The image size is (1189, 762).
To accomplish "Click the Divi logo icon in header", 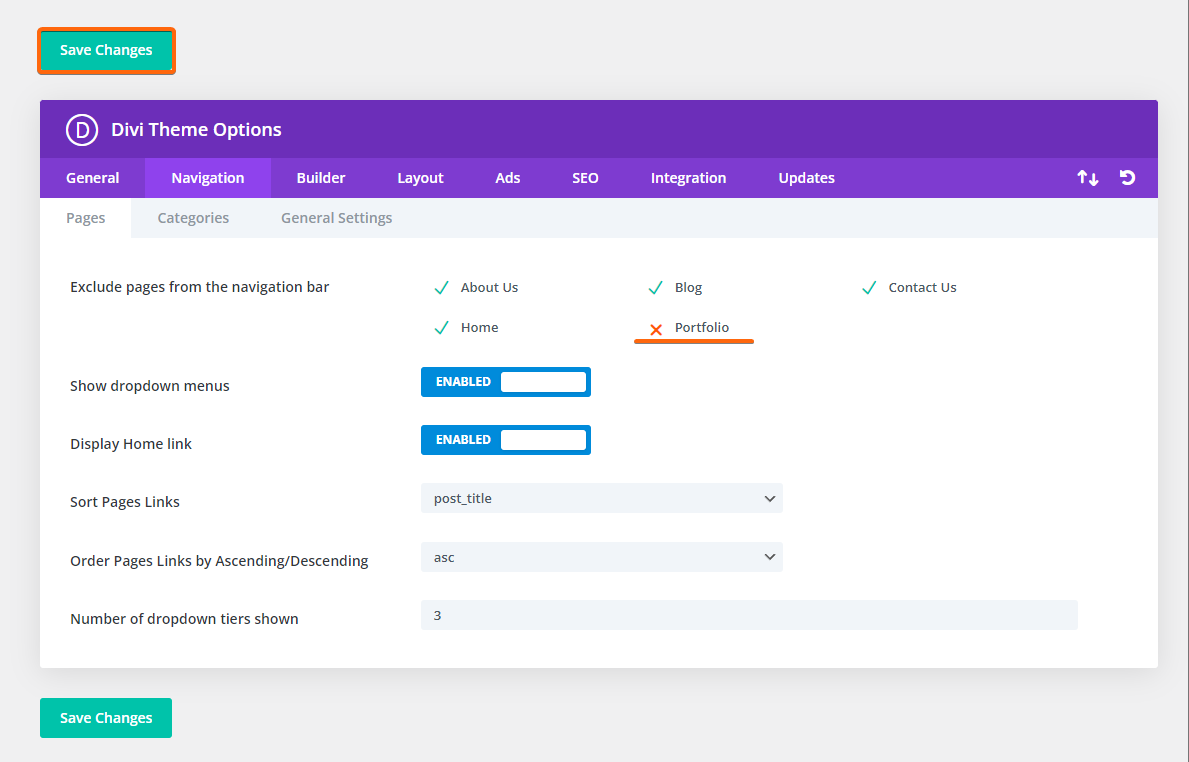I will point(82,130).
